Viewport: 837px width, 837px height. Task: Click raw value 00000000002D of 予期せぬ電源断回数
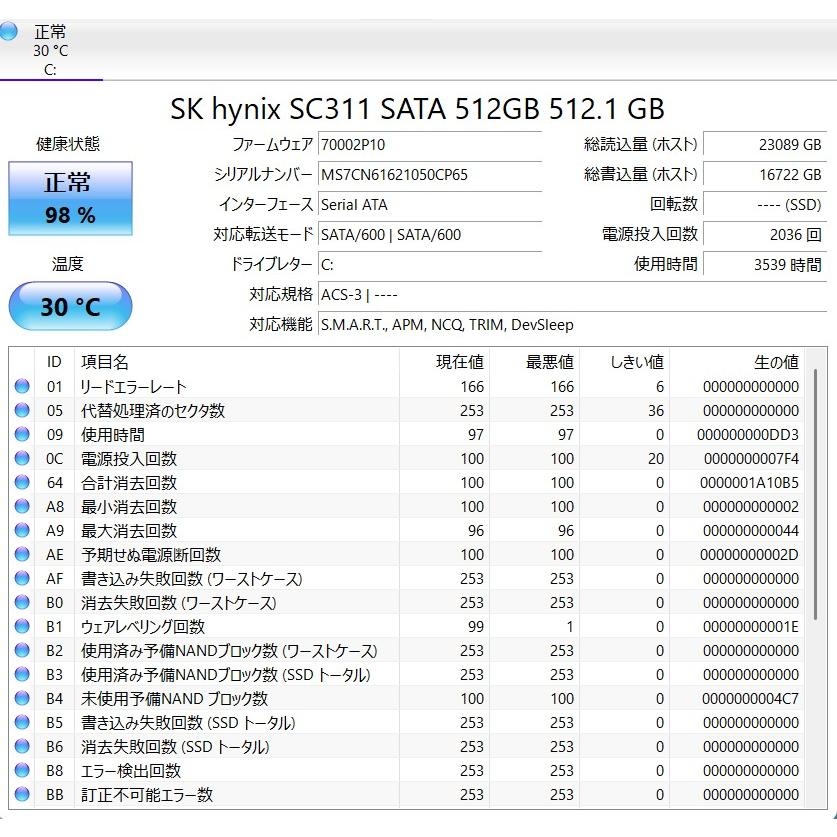pyautogui.click(x=749, y=555)
